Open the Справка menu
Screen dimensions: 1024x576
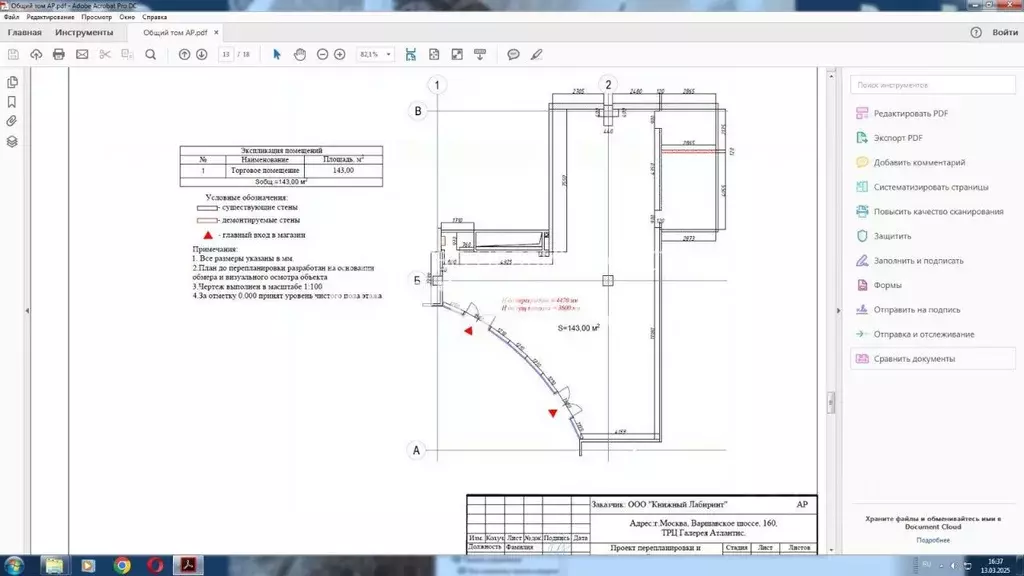155,17
